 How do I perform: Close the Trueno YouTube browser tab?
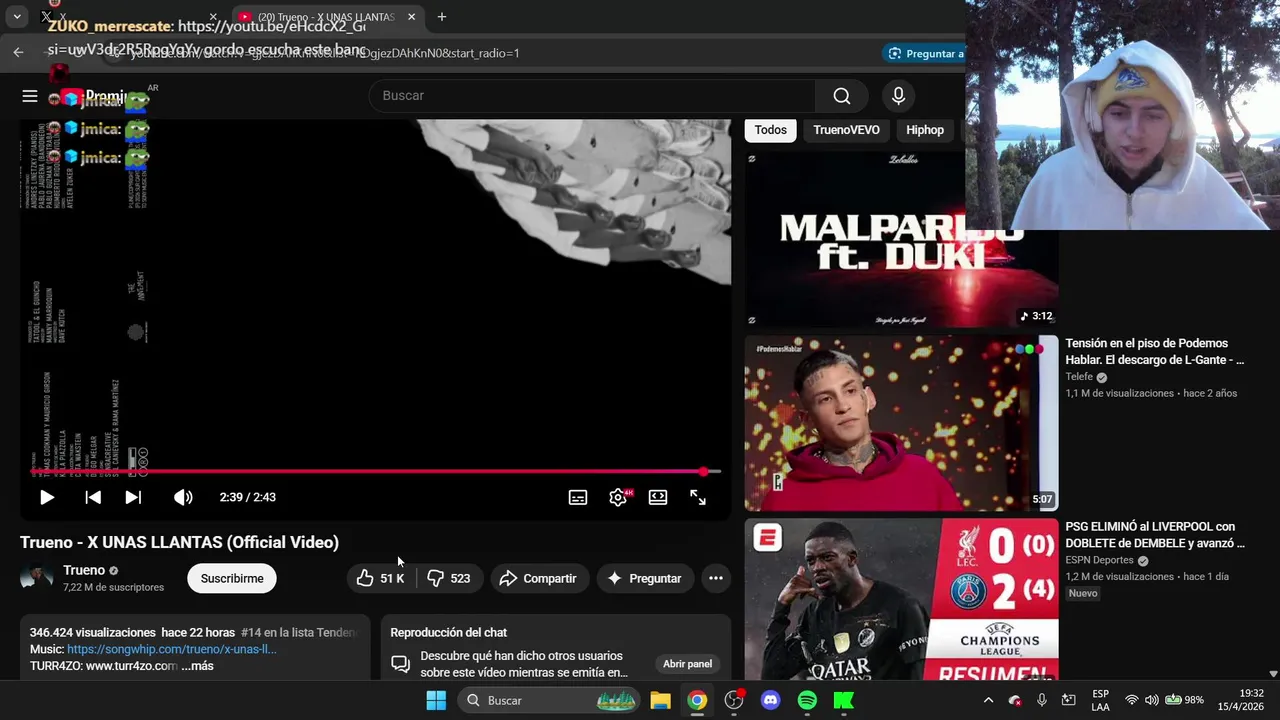coord(410,17)
